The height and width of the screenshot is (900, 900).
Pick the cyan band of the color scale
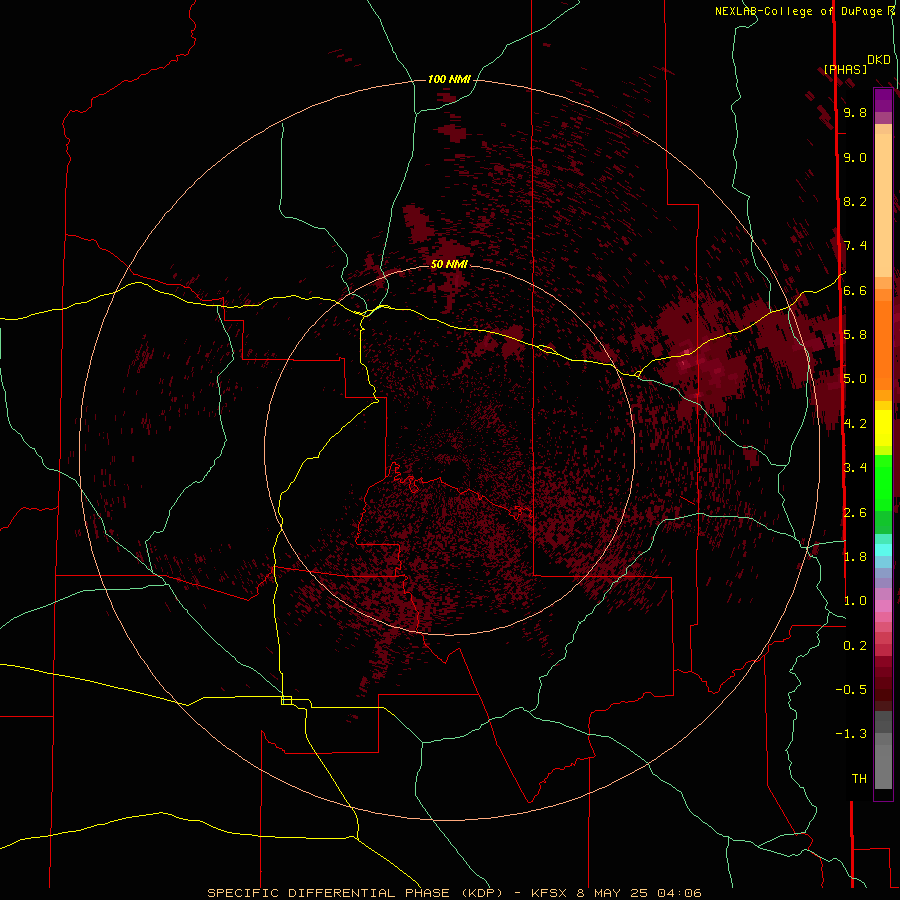click(x=883, y=550)
